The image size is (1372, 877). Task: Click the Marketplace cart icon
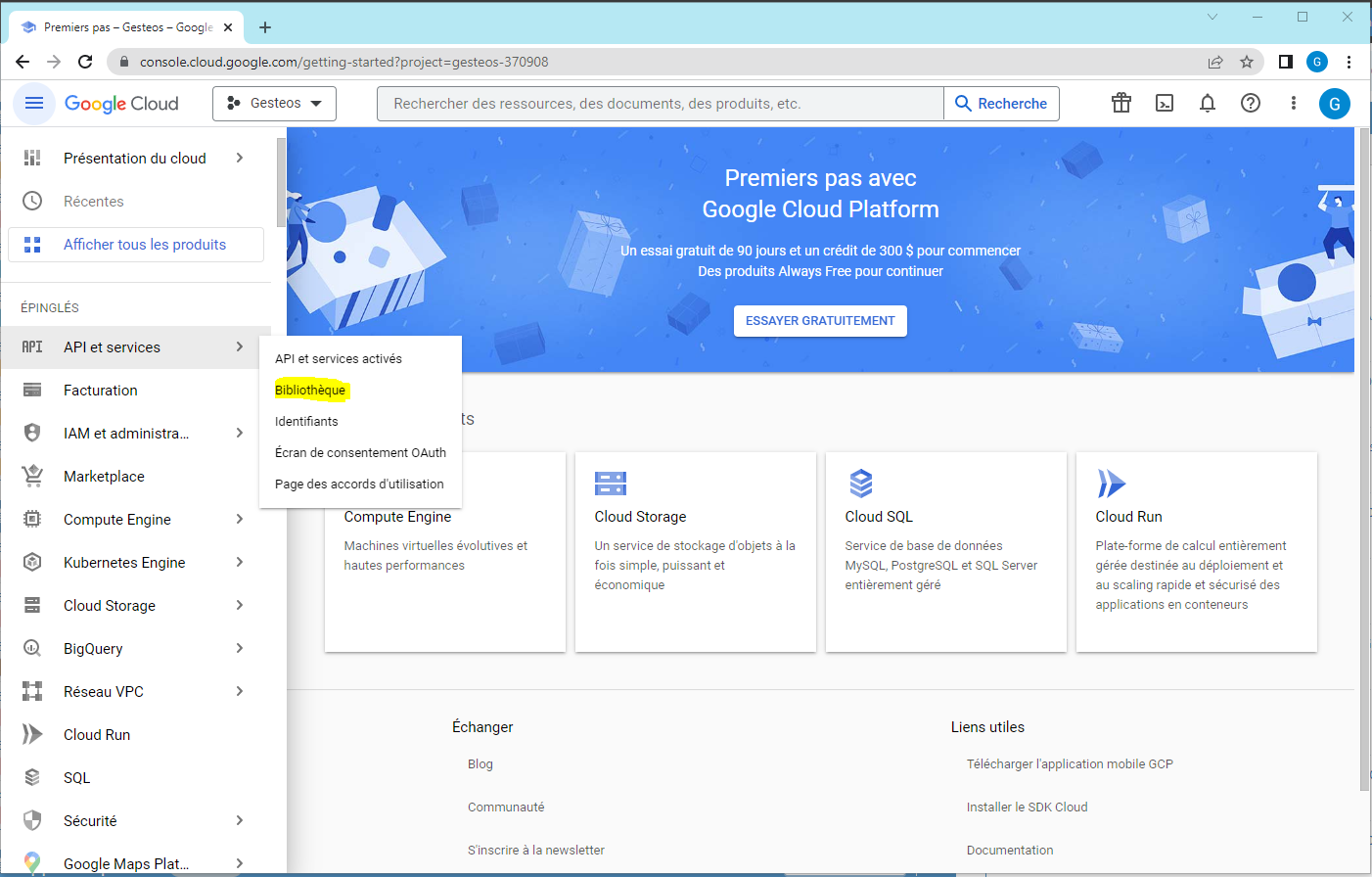click(x=32, y=476)
